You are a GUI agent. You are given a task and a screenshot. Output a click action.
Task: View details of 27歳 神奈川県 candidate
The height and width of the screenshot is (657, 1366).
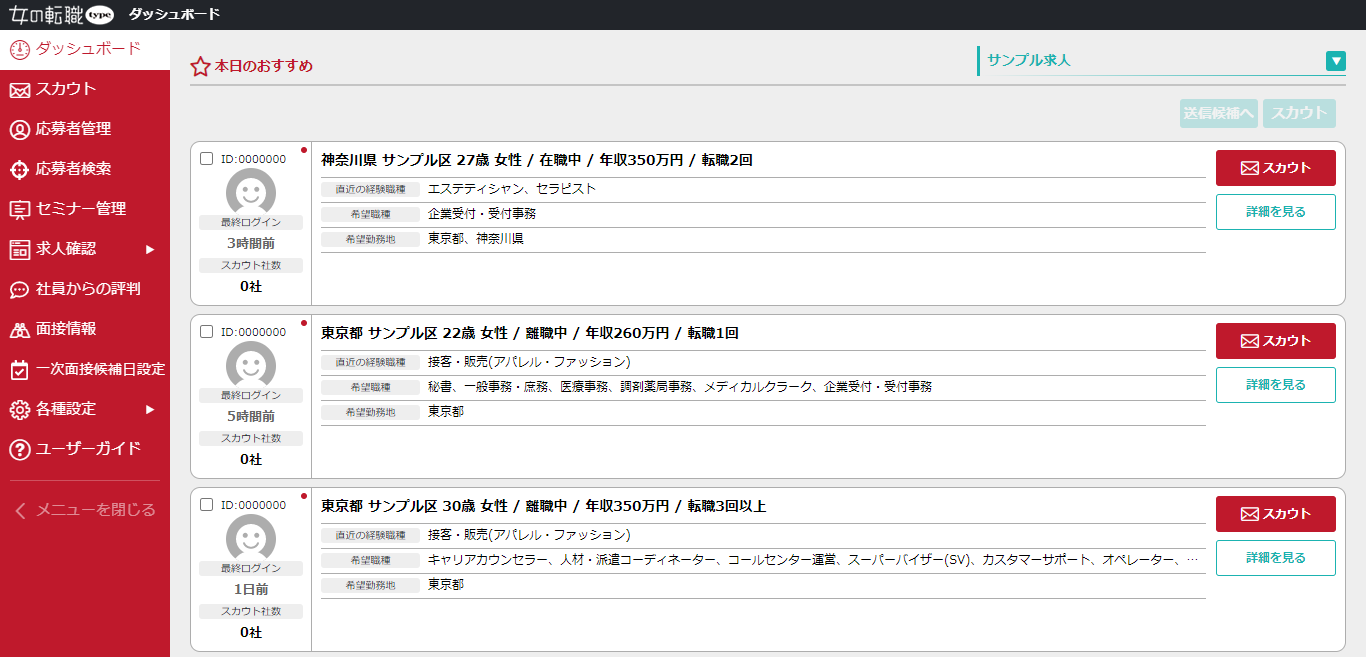1275,212
